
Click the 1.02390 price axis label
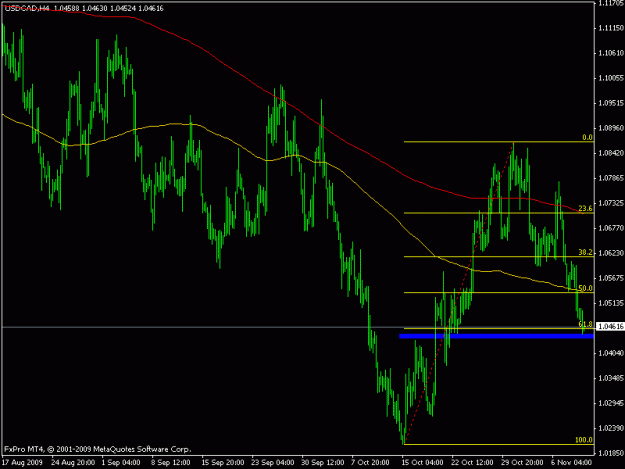coord(611,428)
